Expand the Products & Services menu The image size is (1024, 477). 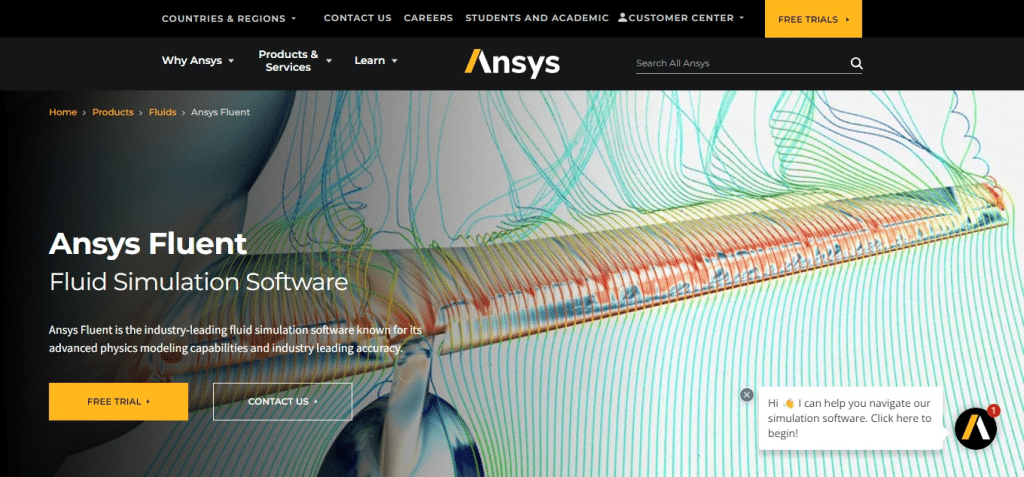(295, 61)
